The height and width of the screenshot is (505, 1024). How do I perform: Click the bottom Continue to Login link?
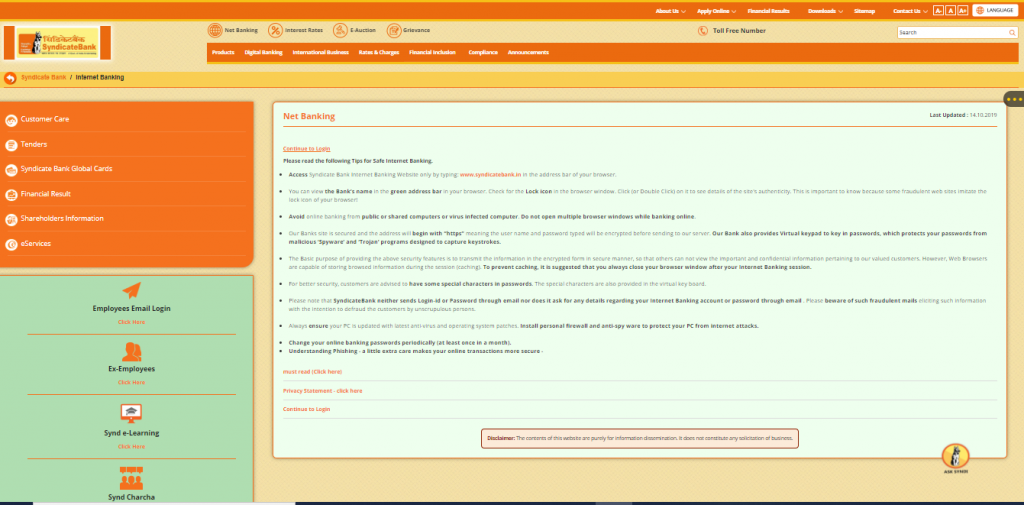point(306,409)
